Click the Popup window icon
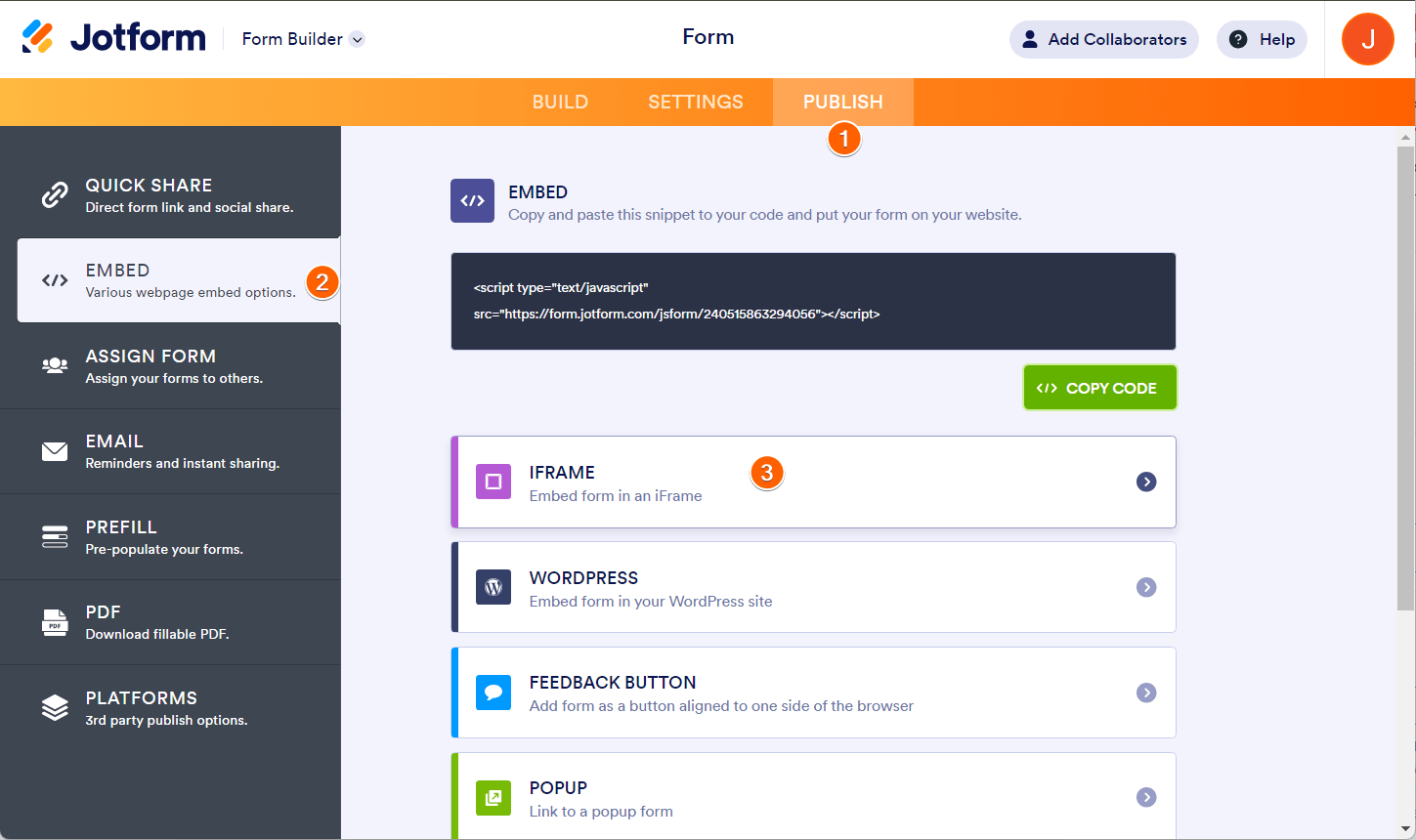This screenshot has height=840, width=1416. 493,798
